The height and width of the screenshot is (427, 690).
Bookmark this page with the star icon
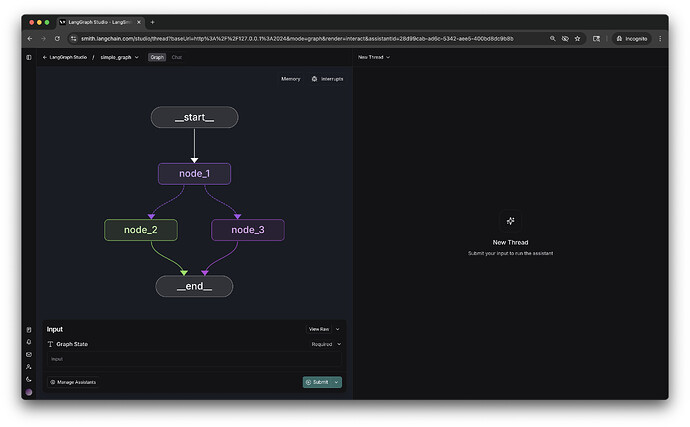pyautogui.click(x=578, y=38)
